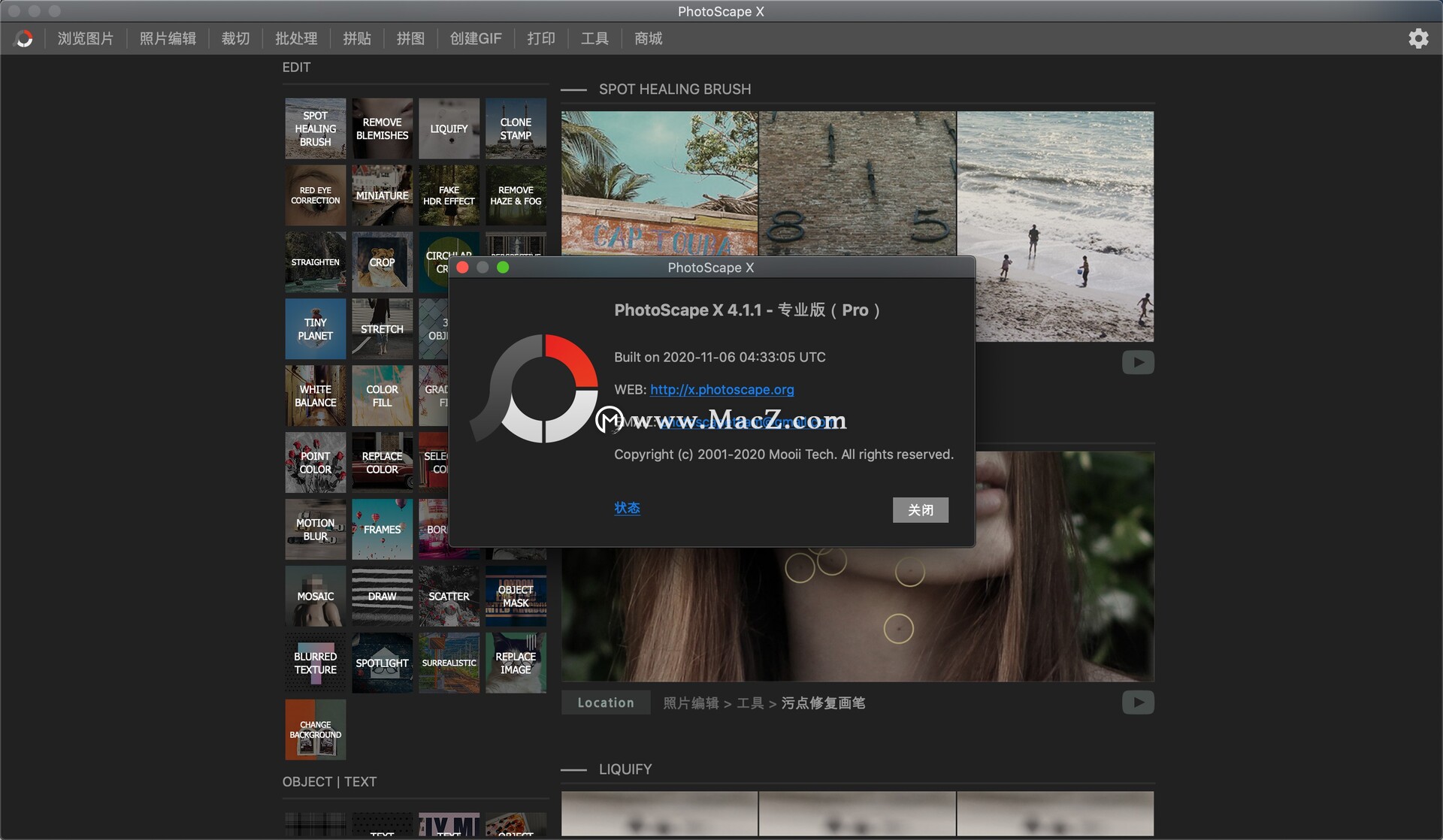Select the Color Fill tile

[382, 396]
